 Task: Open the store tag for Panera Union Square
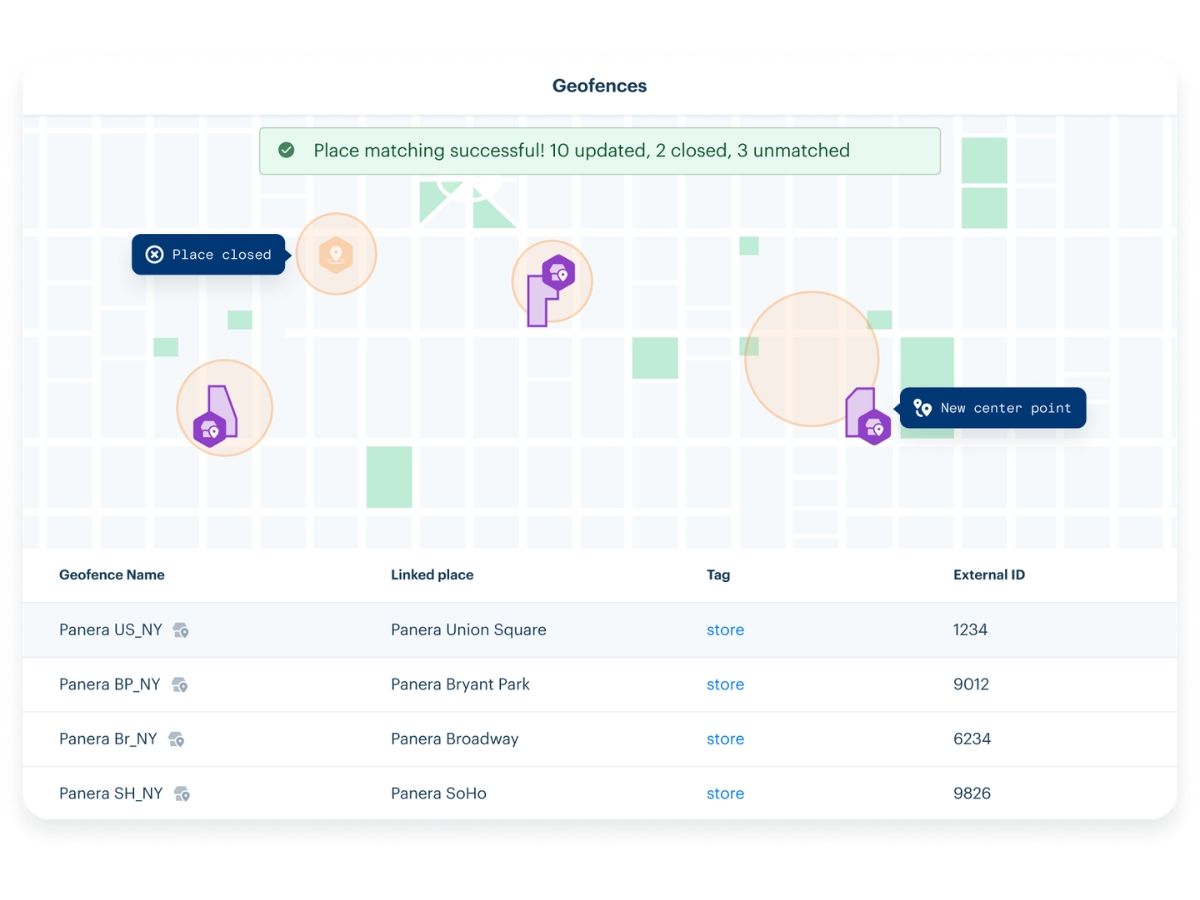point(725,630)
